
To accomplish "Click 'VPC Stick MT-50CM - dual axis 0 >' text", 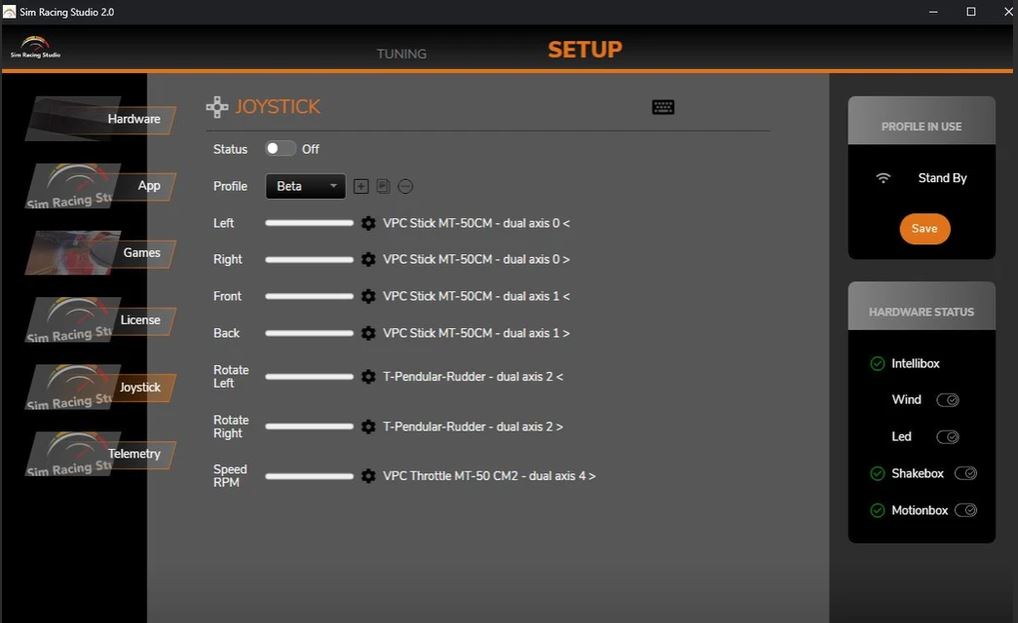I will tap(477, 260).
